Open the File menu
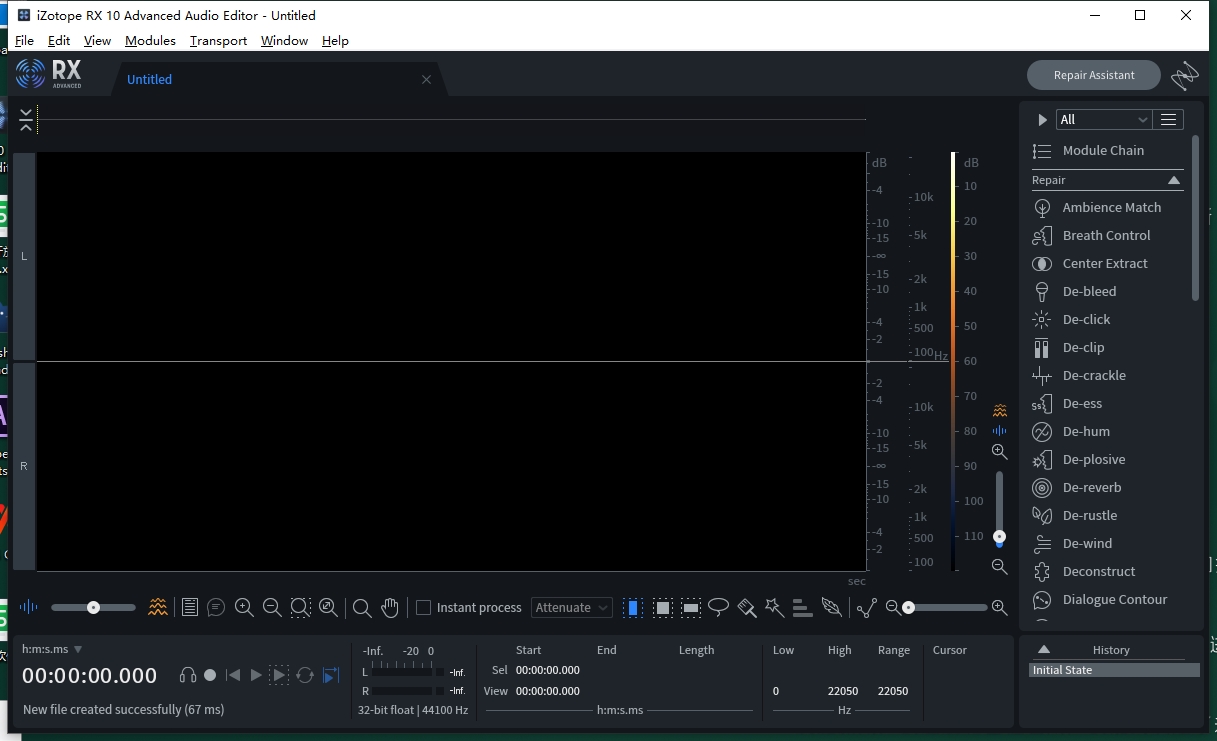 coord(25,41)
